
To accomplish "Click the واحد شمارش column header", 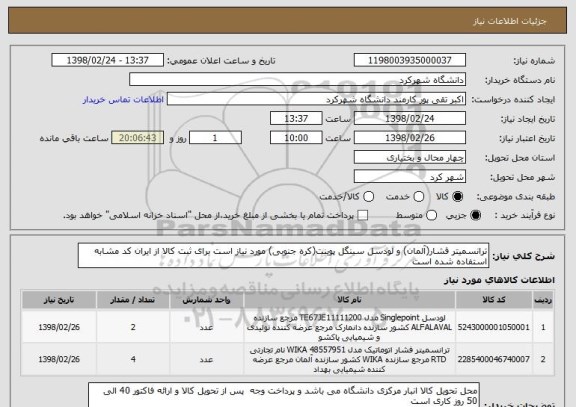I will [206, 300].
